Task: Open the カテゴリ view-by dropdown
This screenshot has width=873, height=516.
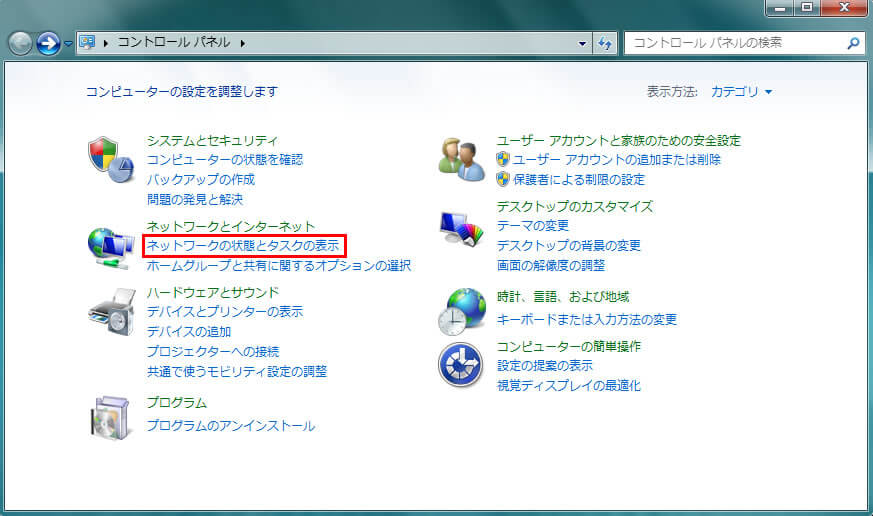Action: pyautogui.click(x=741, y=91)
